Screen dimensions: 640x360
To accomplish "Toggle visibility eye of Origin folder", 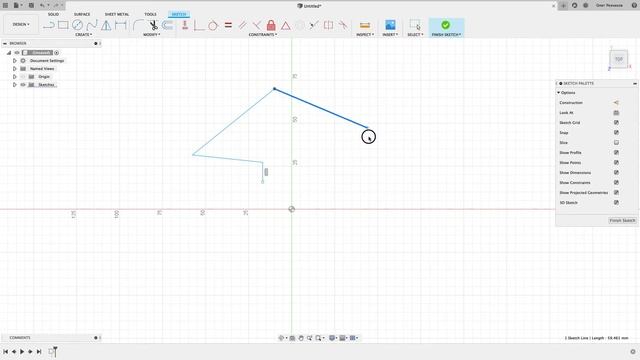I will [23, 77].
